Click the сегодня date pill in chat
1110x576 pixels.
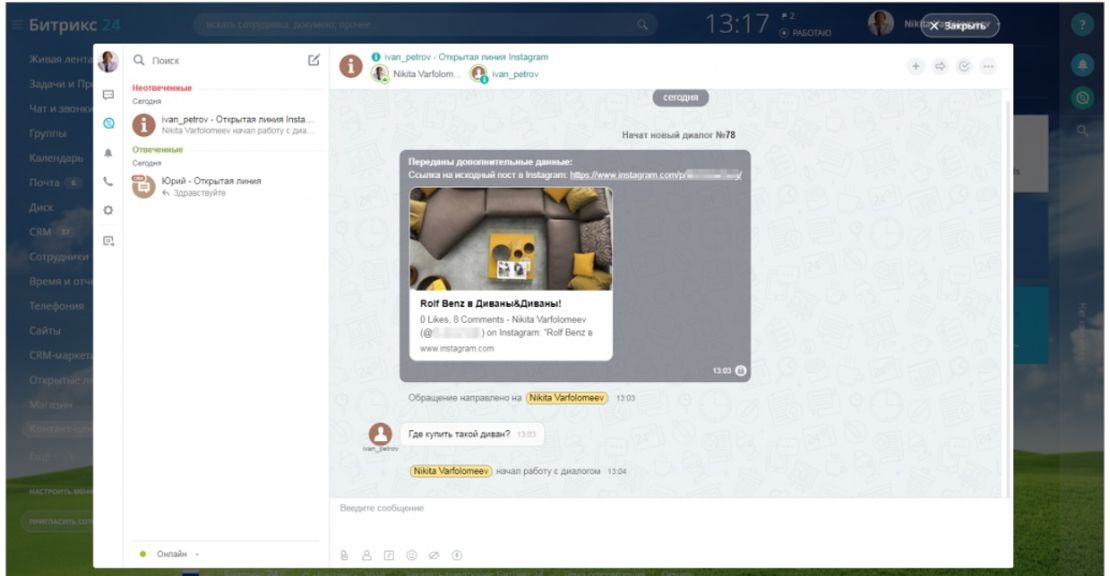[x=680, y=98]
